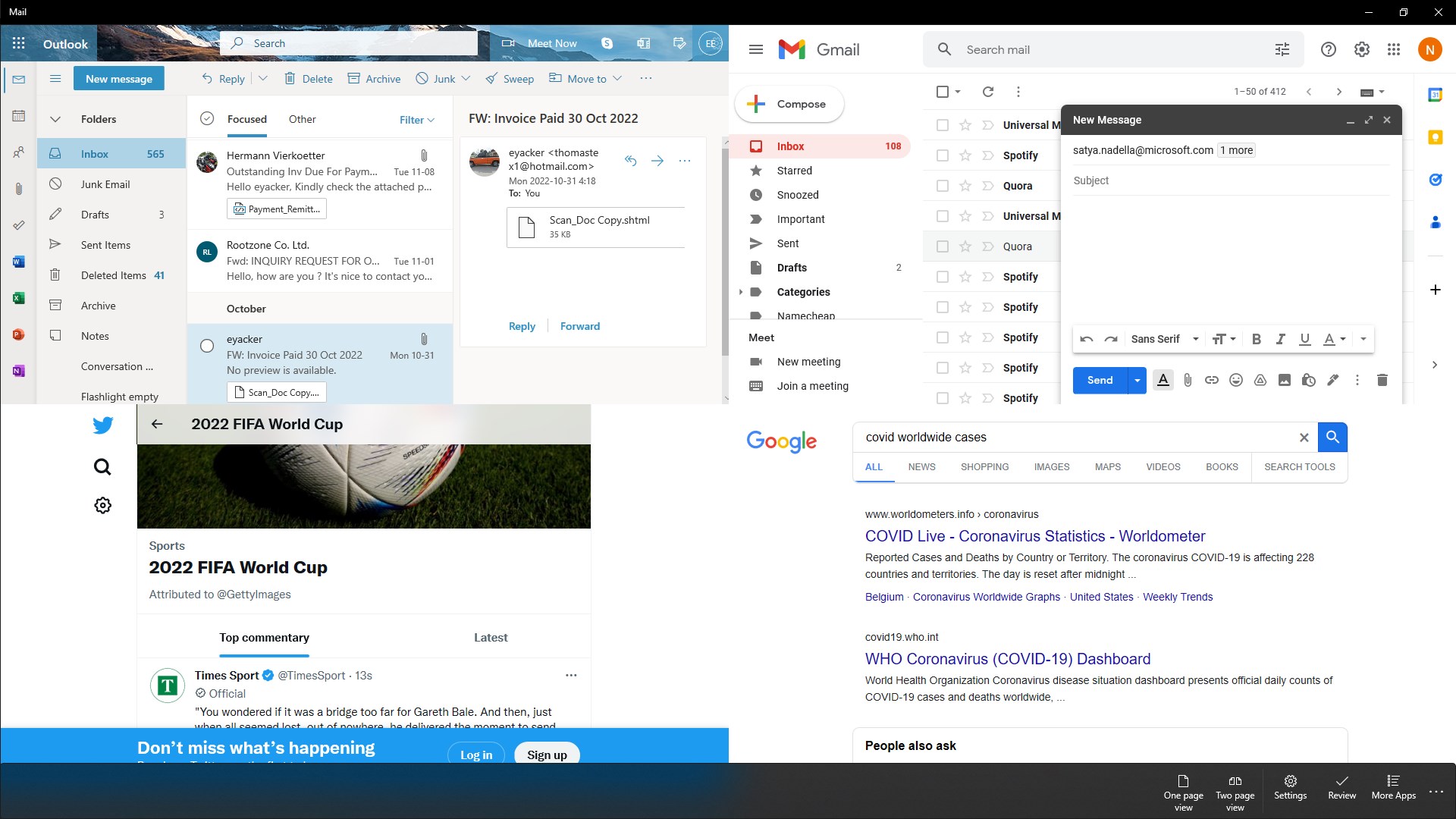Click Compose to start a new Gmail message

789,104
